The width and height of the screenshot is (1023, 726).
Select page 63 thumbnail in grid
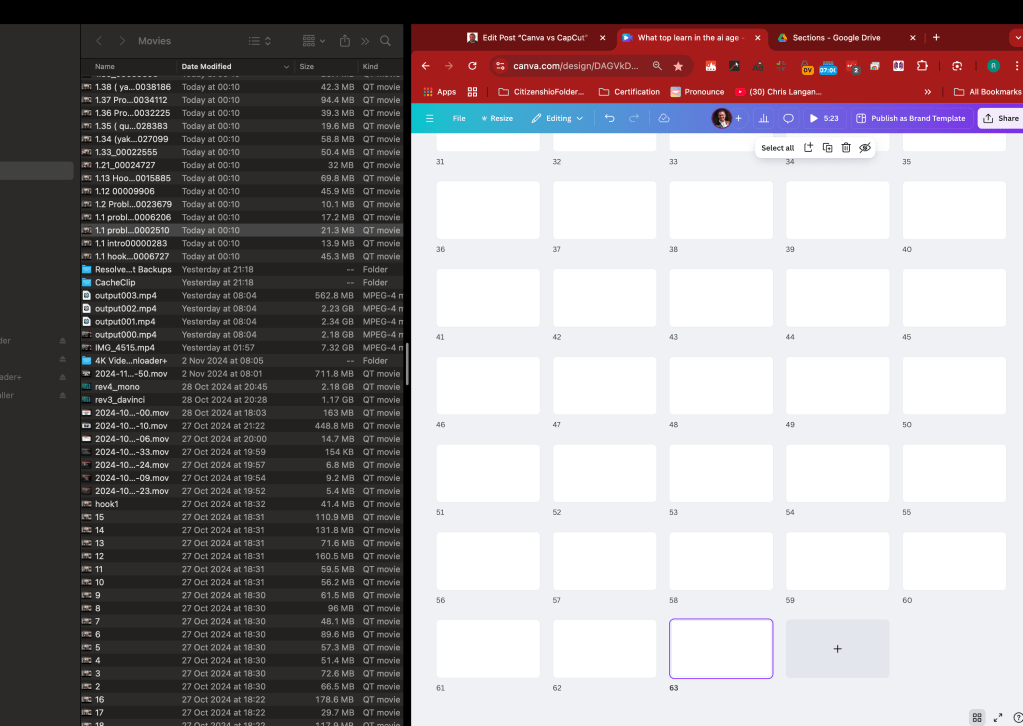coord(721,649)
